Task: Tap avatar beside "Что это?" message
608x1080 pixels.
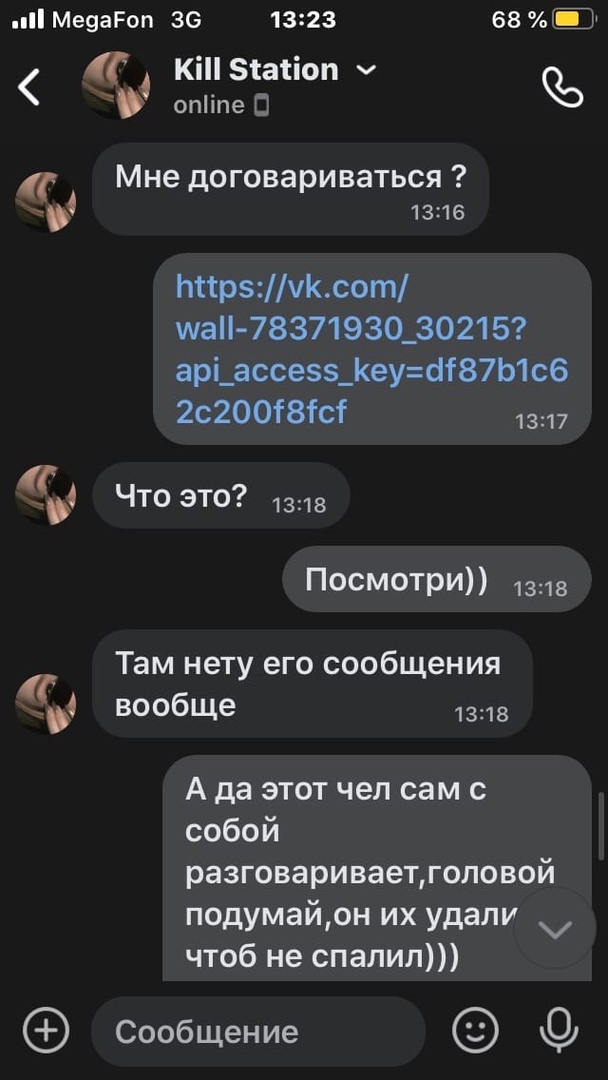Action: (x=45, y=495)
